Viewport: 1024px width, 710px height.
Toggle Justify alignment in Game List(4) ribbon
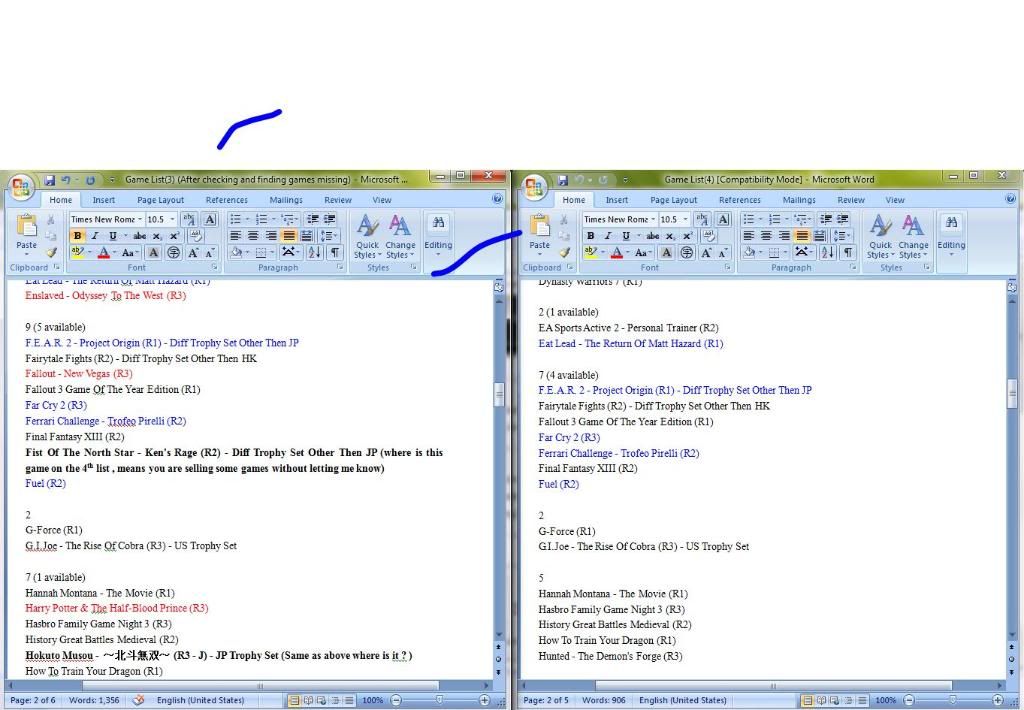[802, 236]
